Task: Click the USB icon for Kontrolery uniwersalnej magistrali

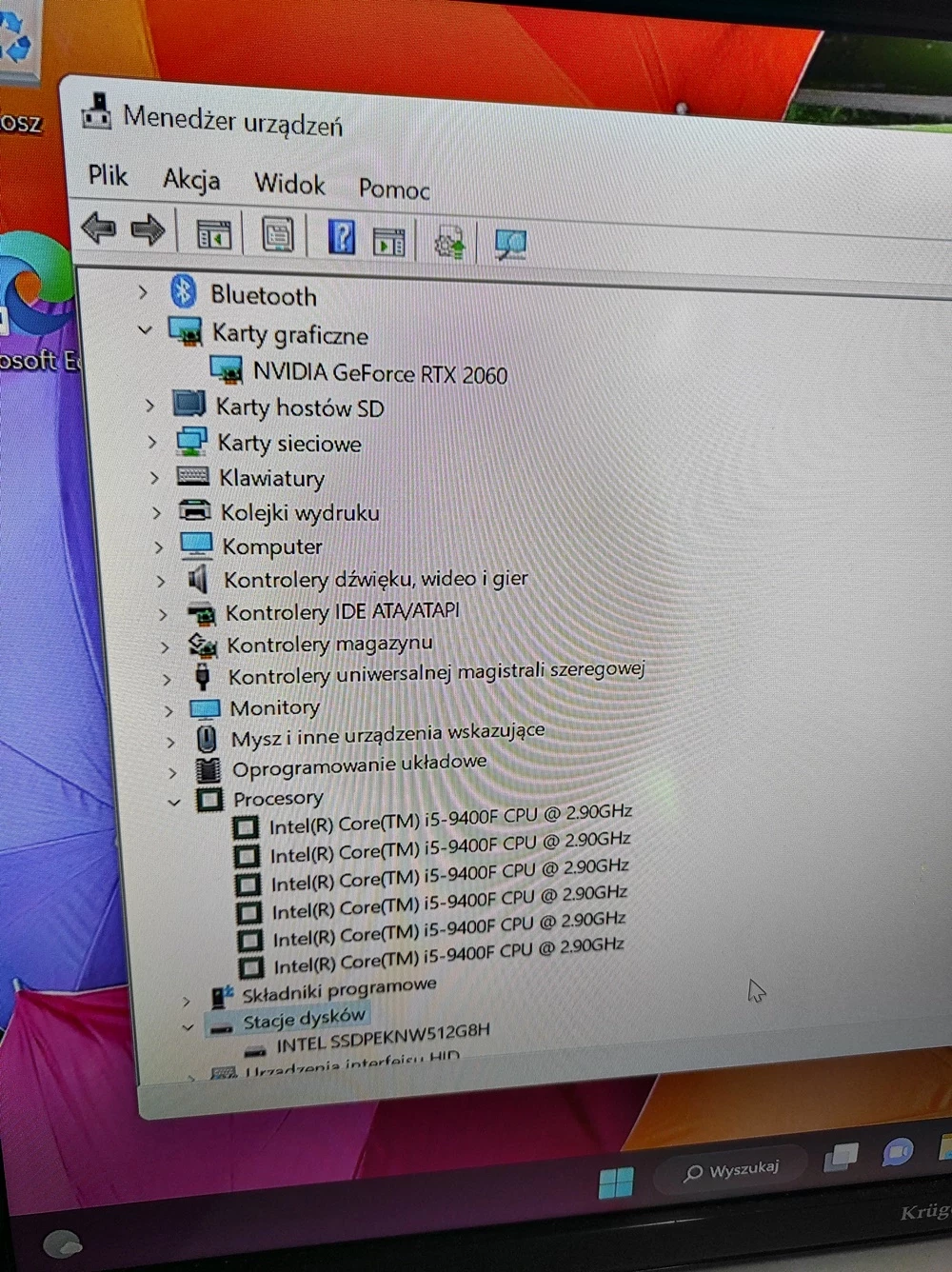Action: tap(202, 677)
